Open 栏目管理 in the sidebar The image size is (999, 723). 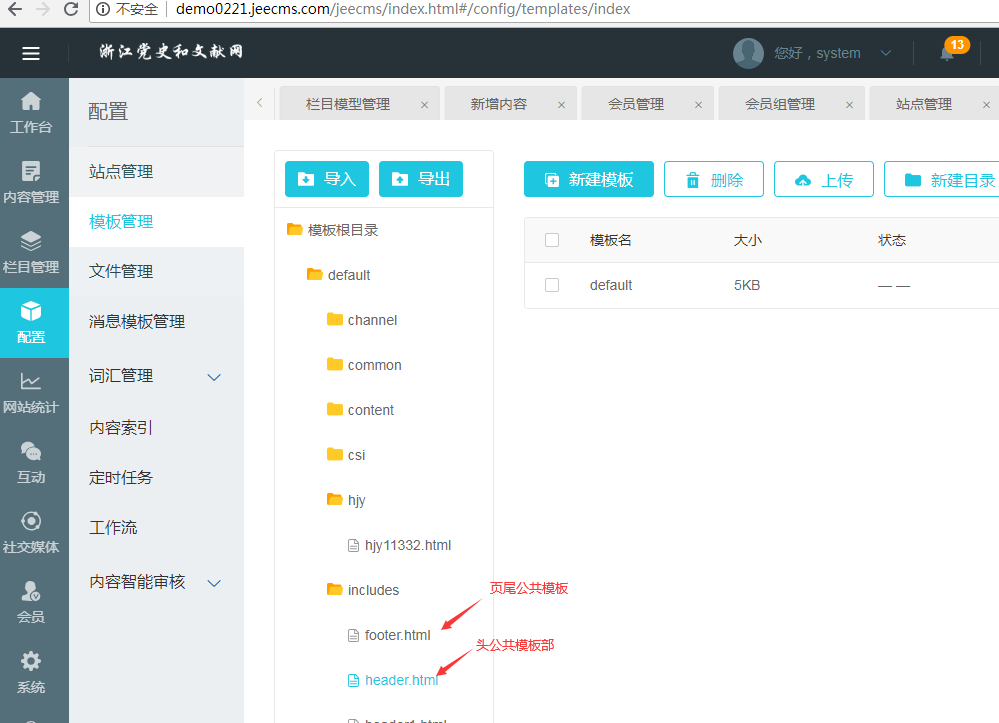pyautogui.click(x=31, y=253)
